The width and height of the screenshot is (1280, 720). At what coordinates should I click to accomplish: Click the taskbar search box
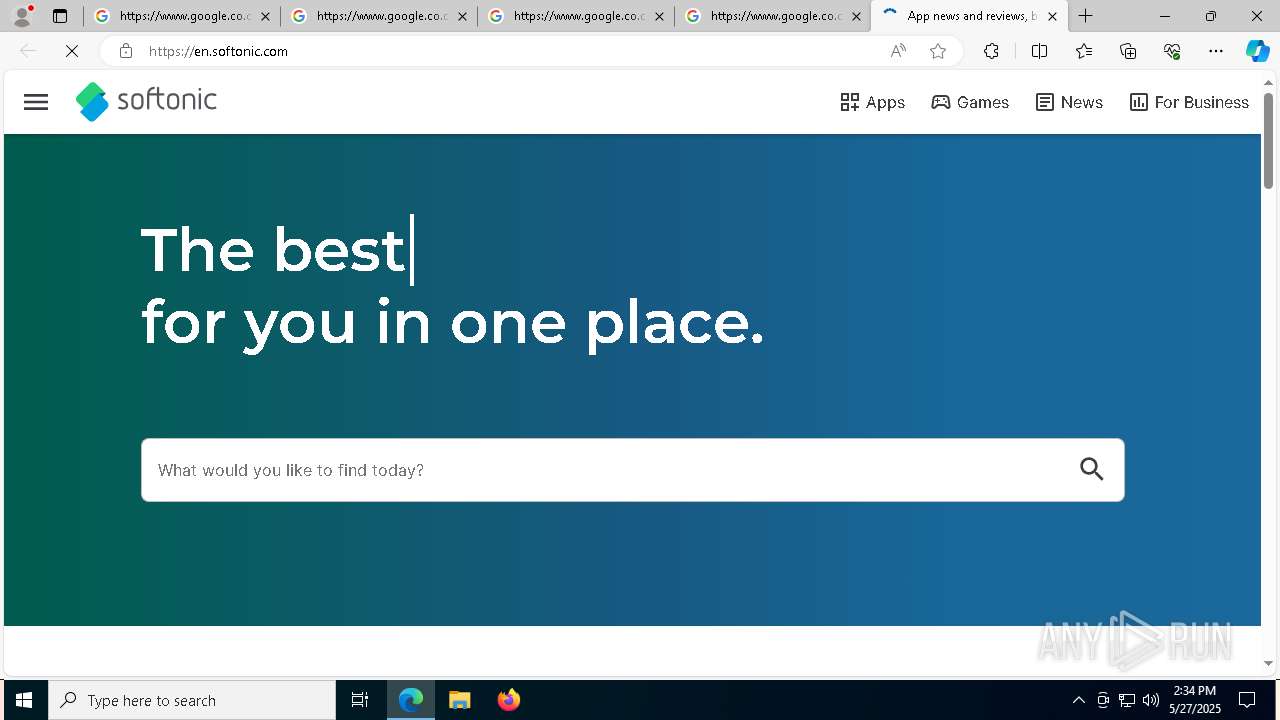(x=192, y=700)
